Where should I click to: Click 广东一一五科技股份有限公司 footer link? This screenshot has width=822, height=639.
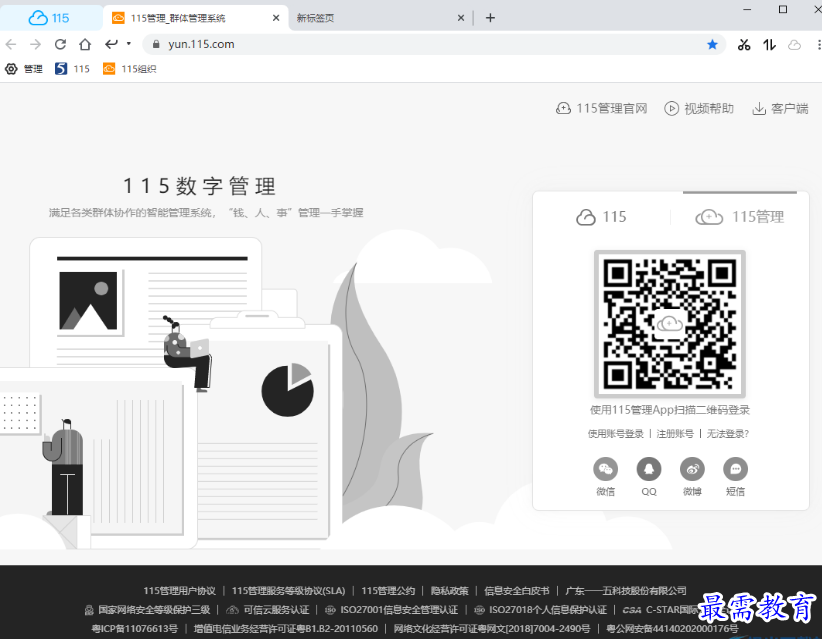pos(626,591)
